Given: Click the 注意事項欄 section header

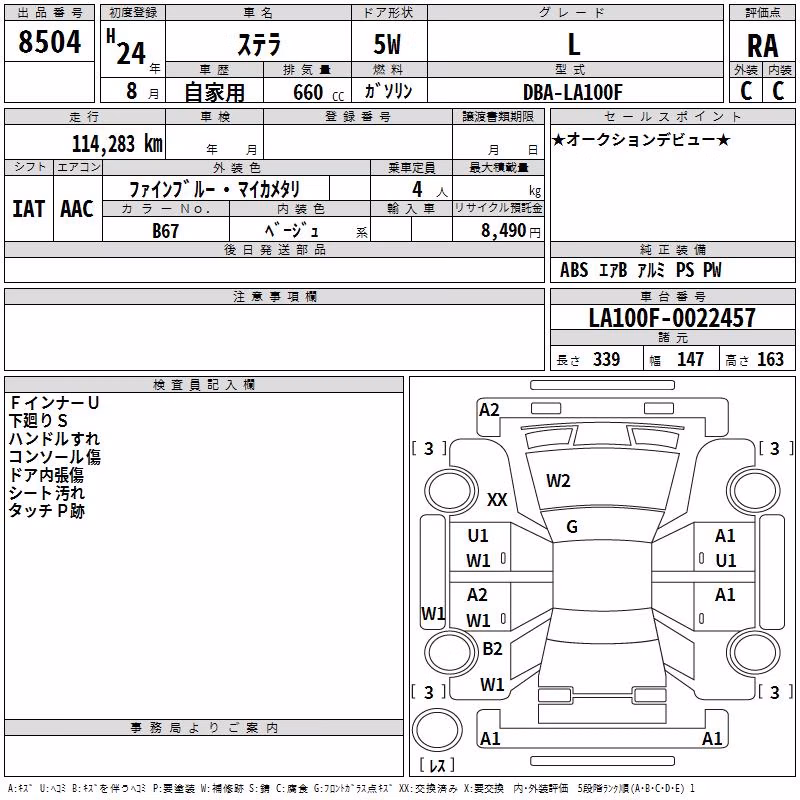Looking at the screenshot, I should tap(275, 296).
